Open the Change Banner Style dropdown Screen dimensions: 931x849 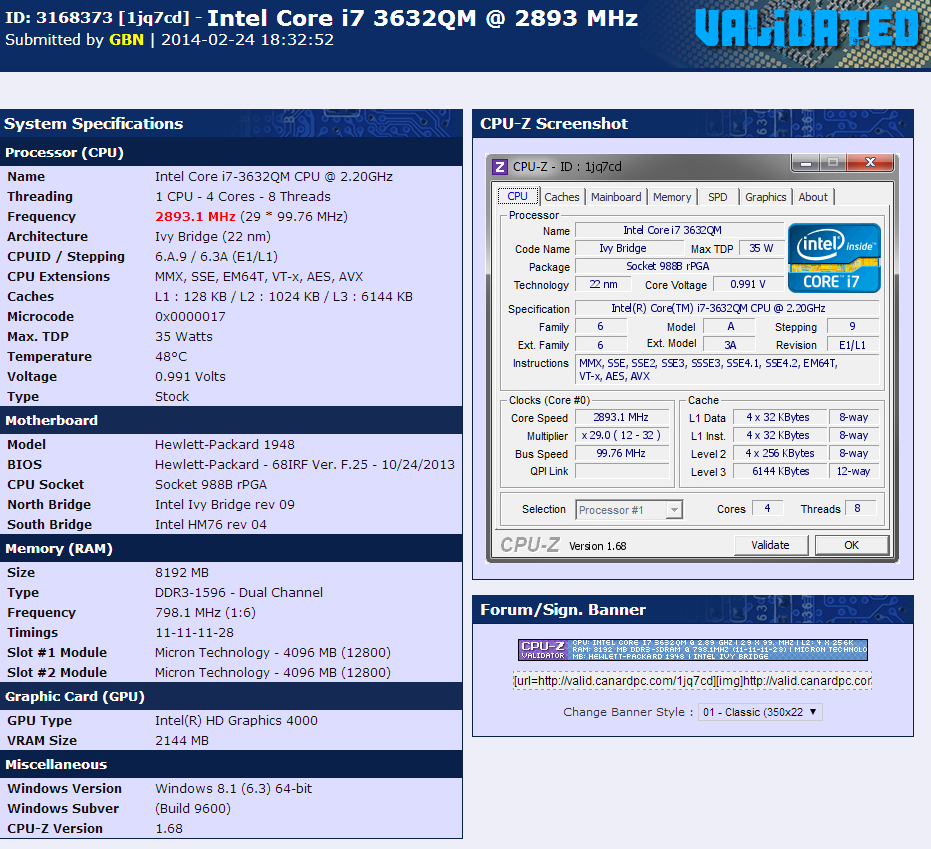pos(760,712)
